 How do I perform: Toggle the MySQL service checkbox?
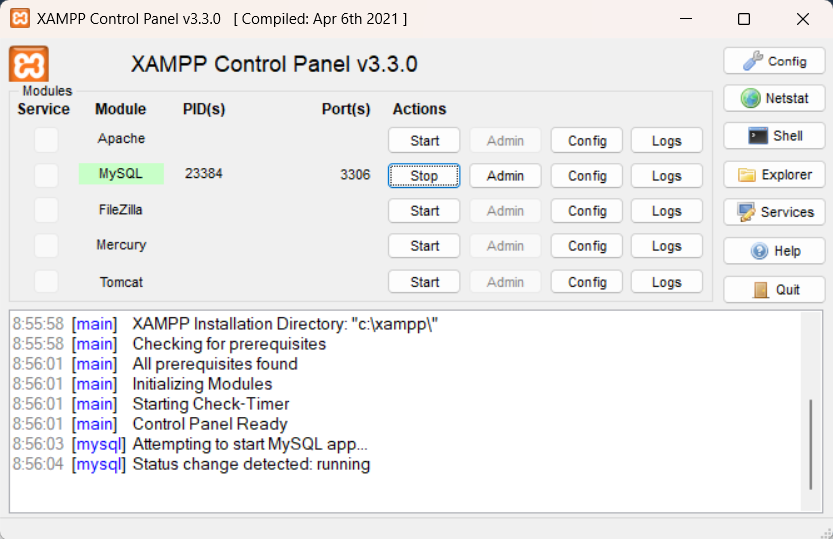pyautogui.click(x=46, y=175)
